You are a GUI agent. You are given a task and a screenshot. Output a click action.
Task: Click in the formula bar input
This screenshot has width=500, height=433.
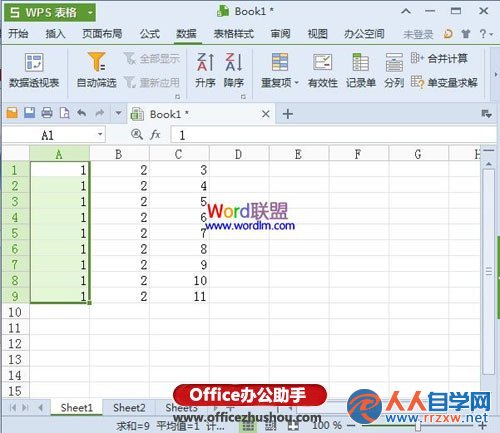(x=333, y=135)
